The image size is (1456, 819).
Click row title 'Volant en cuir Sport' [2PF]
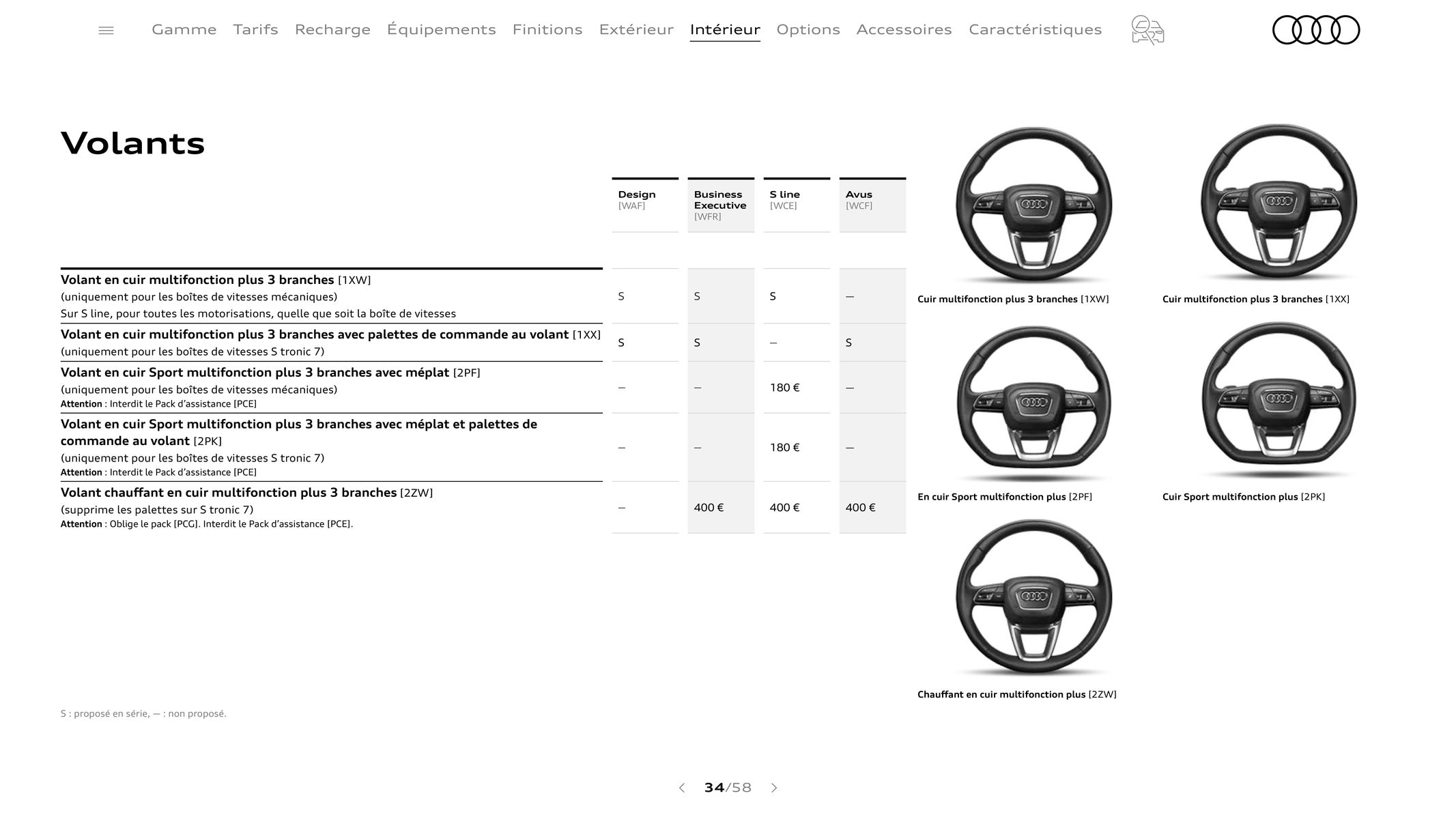point(270,373)
